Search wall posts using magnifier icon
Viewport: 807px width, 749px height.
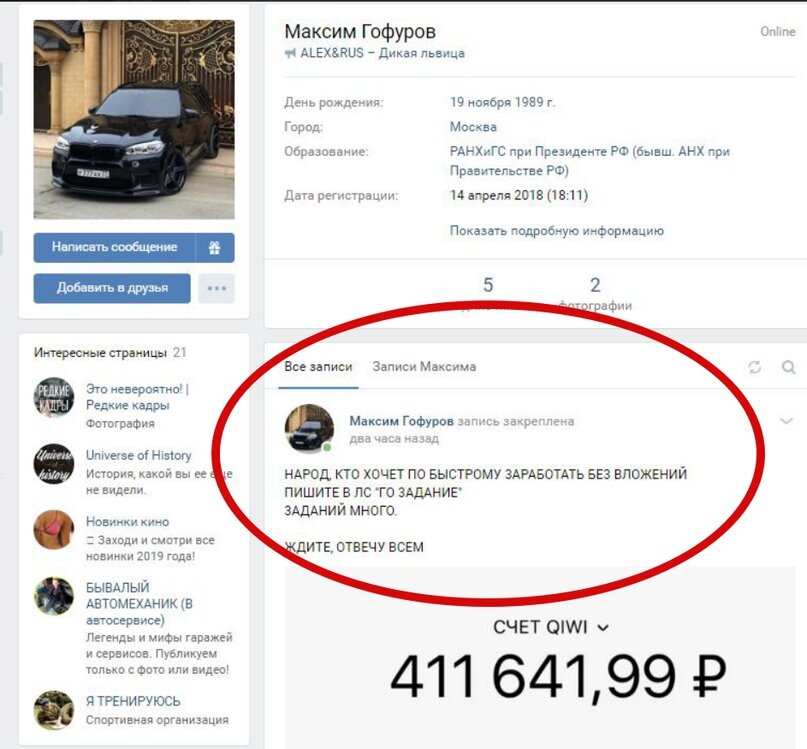788,367
